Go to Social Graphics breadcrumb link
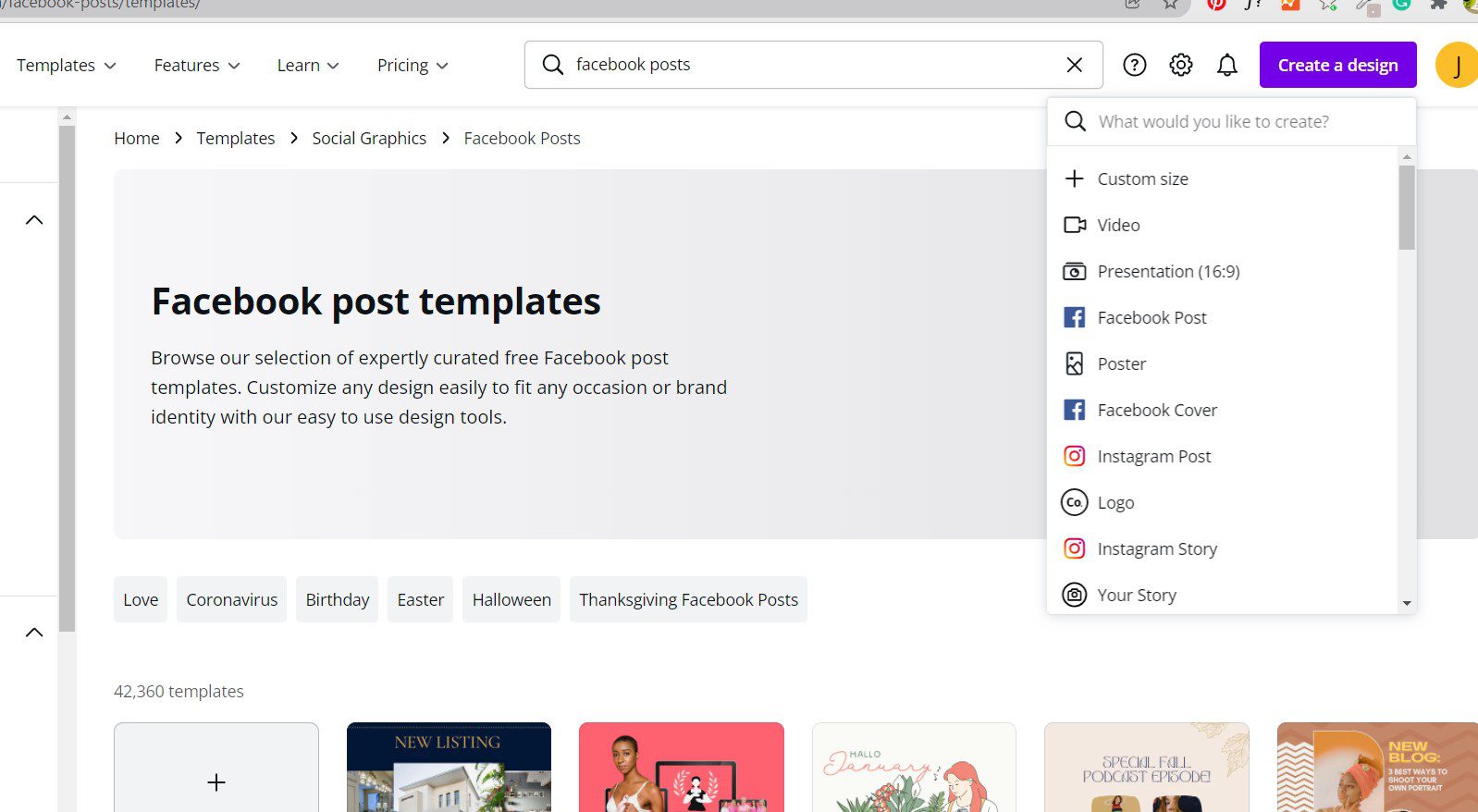The image size is (1478, 812). pos(369,138)
